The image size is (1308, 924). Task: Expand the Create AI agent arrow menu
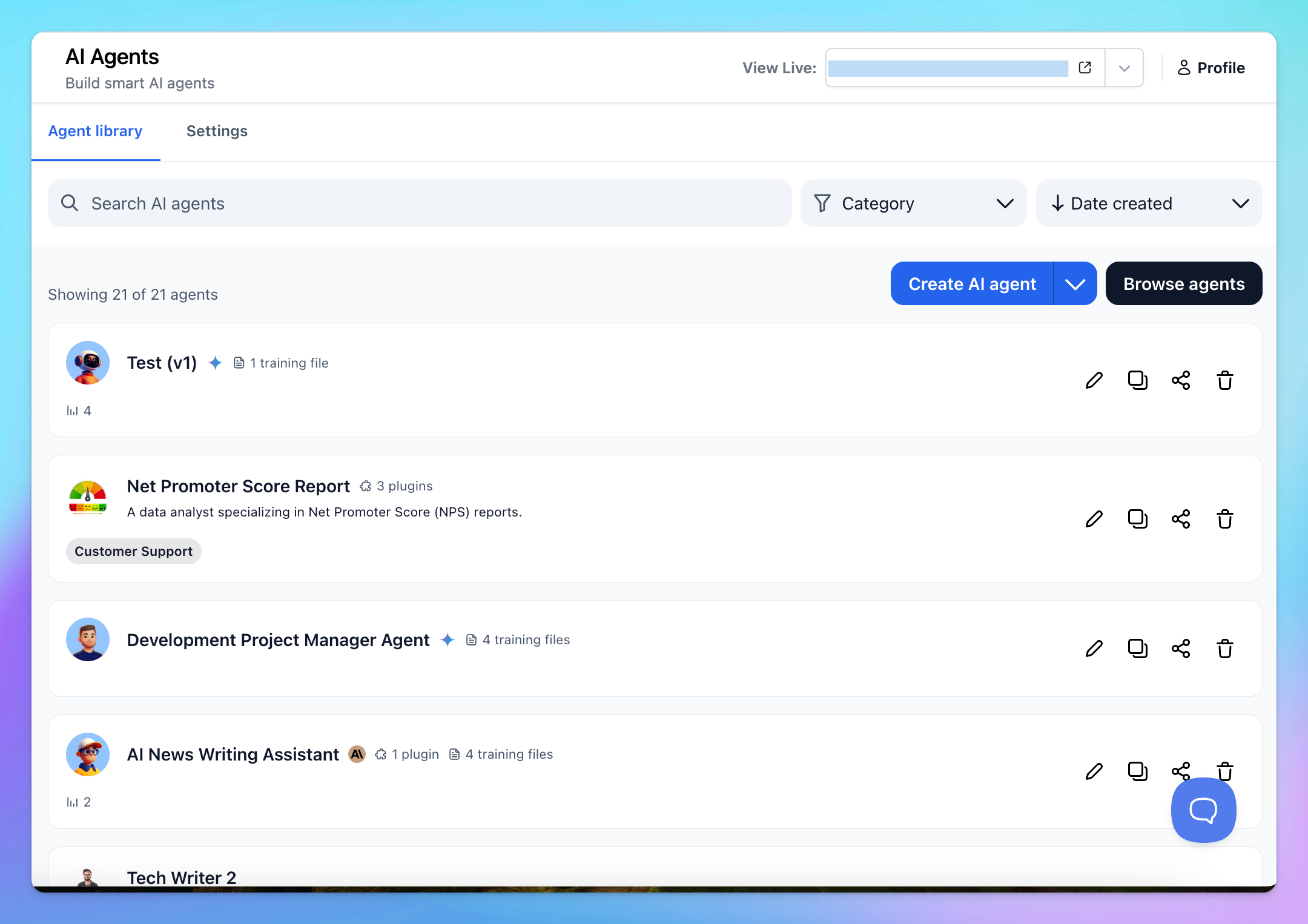pyautogui.click(x=1075, y=284)
